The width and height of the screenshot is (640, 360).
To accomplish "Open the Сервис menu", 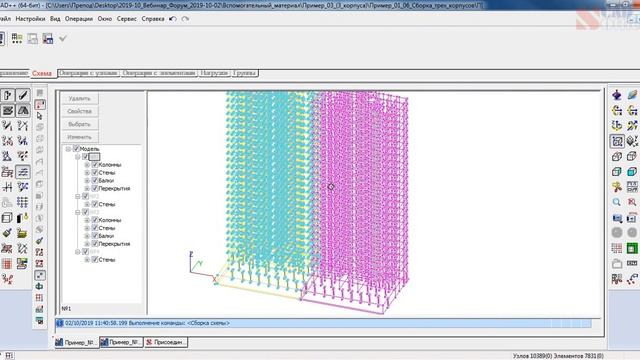I will (127, 19).
